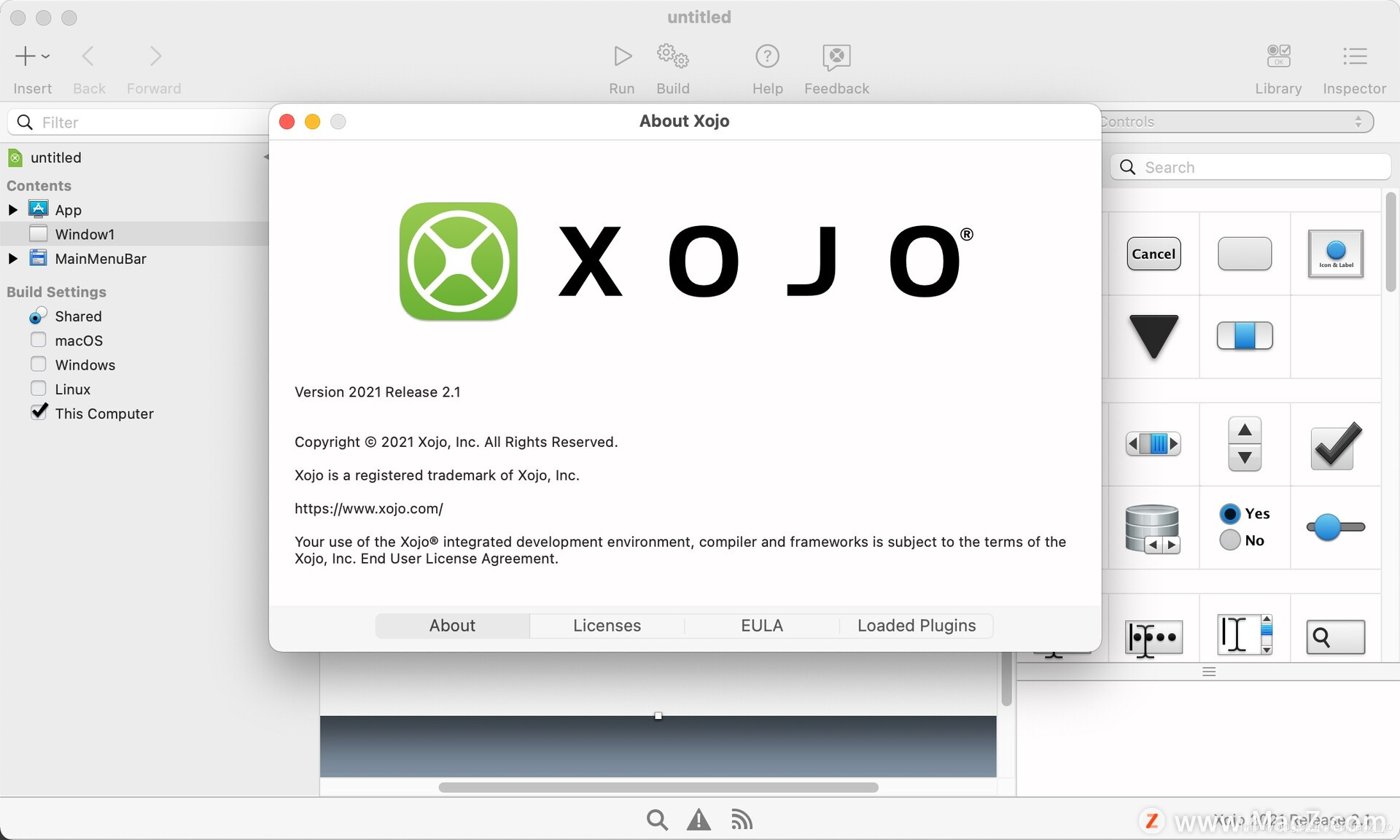Click the RSS feed icon at bottom
1400x840 pixels.
pos(742,820)
